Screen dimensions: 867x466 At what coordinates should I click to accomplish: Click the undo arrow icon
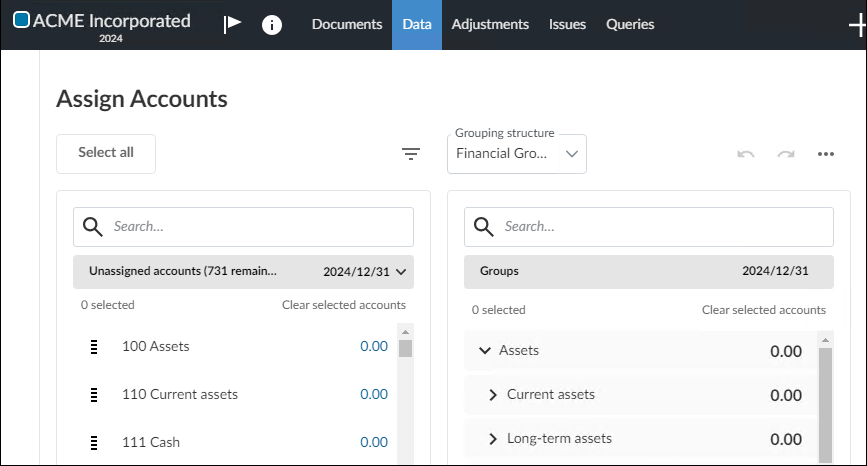pyautogui.click(x=745, y=154)
